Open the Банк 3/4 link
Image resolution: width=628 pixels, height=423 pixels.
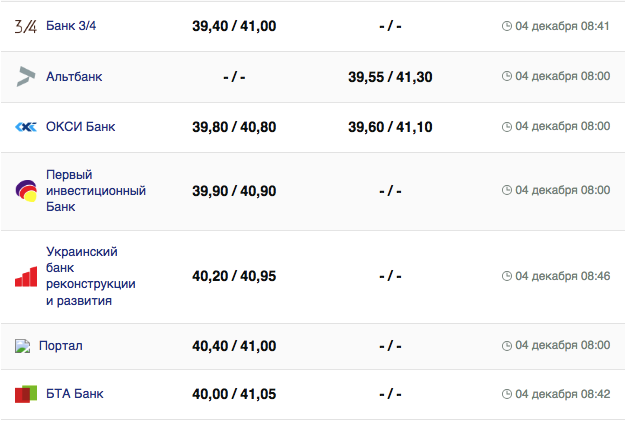pyautogui.click(x=71, y=26)
